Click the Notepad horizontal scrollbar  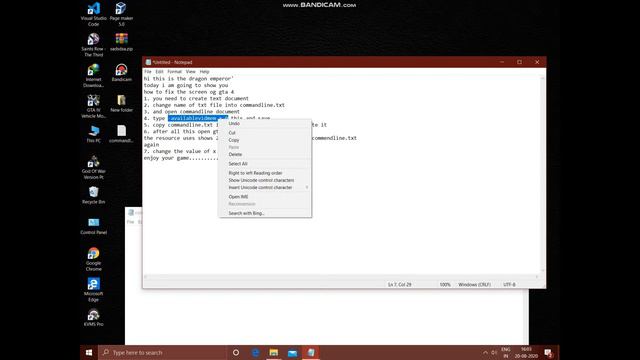(x=341, y=277)
